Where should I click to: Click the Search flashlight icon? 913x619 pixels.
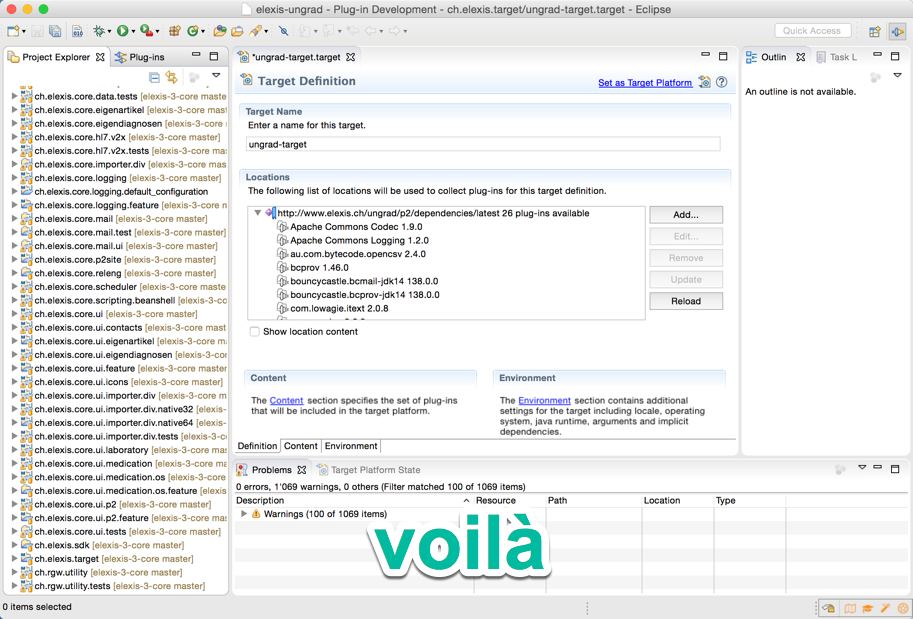[x=255, y=31]
